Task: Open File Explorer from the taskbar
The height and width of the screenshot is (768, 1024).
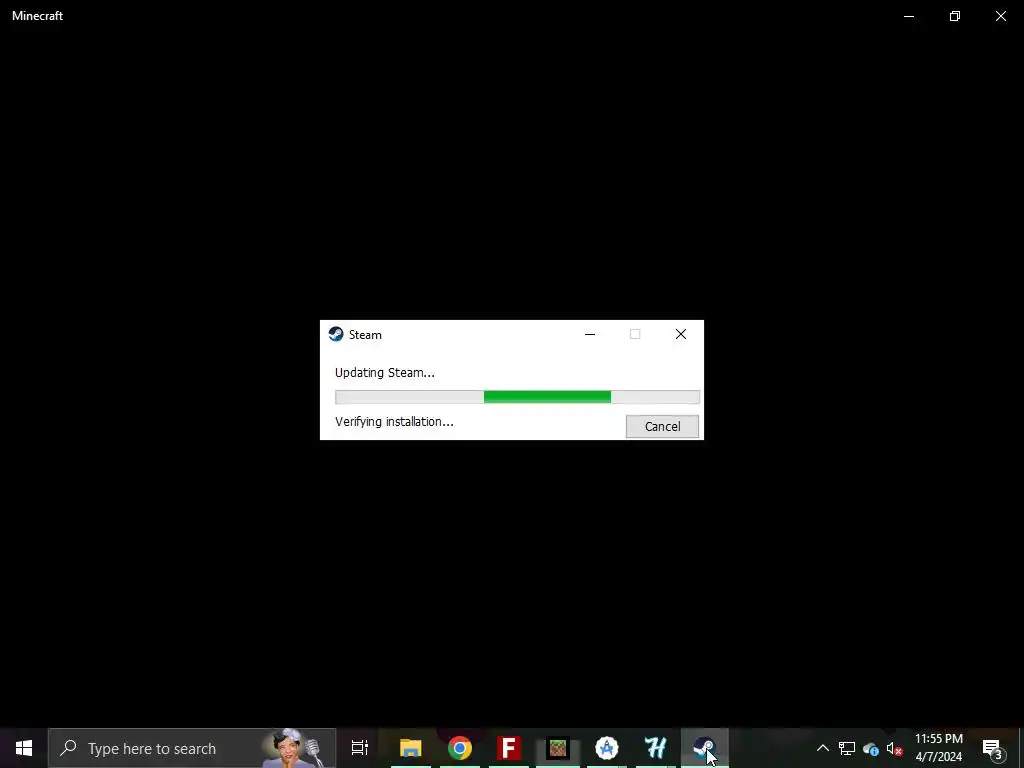Action: click(x=411, y=748)
